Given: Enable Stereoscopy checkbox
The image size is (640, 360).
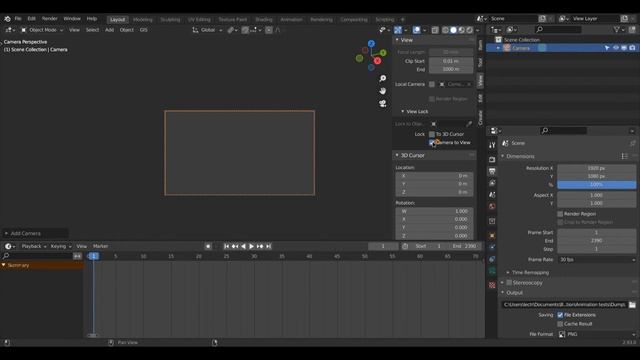Looking at the screenshot, I should click(x=509, y=282).
